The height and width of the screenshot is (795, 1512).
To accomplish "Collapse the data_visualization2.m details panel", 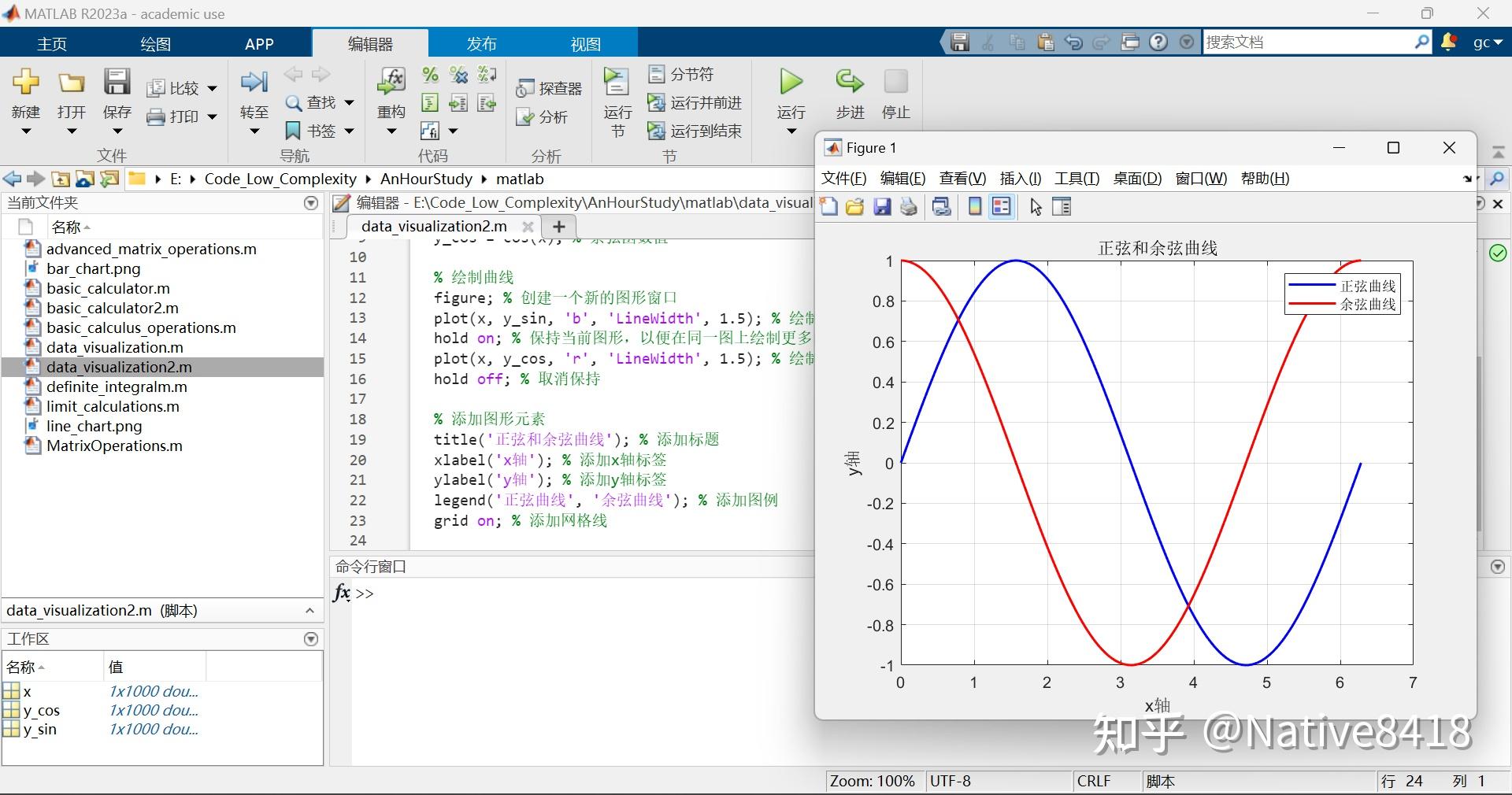I will (309, 611).
